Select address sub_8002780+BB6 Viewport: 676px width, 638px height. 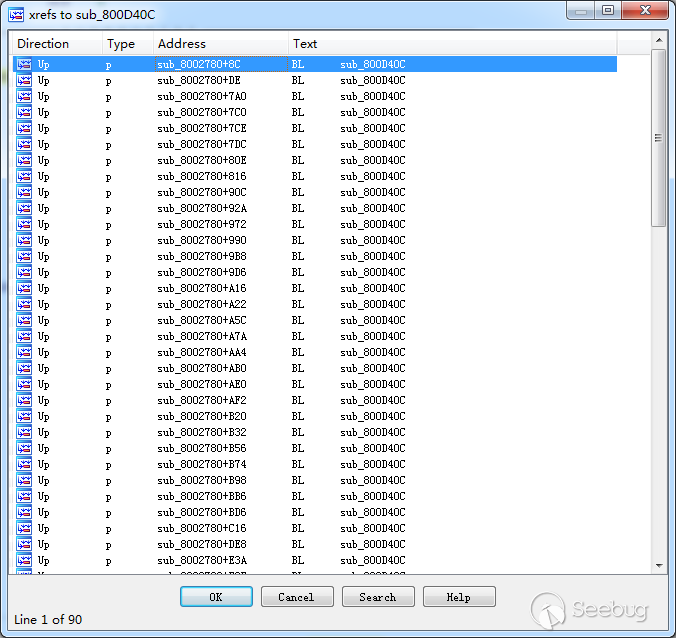click(202, 496)
